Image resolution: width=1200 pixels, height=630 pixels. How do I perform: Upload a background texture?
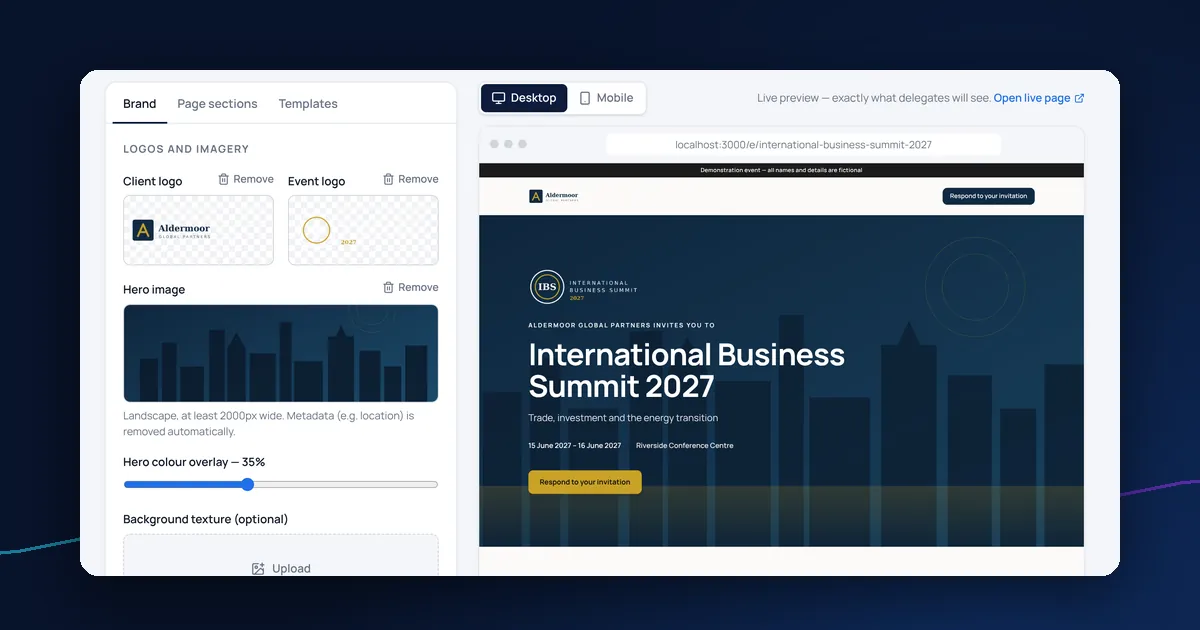point(281,568)
